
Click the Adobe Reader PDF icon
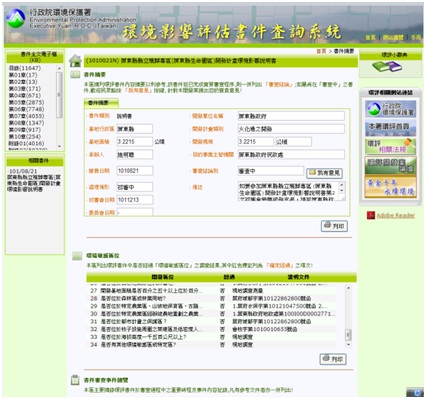pos(371,215)
